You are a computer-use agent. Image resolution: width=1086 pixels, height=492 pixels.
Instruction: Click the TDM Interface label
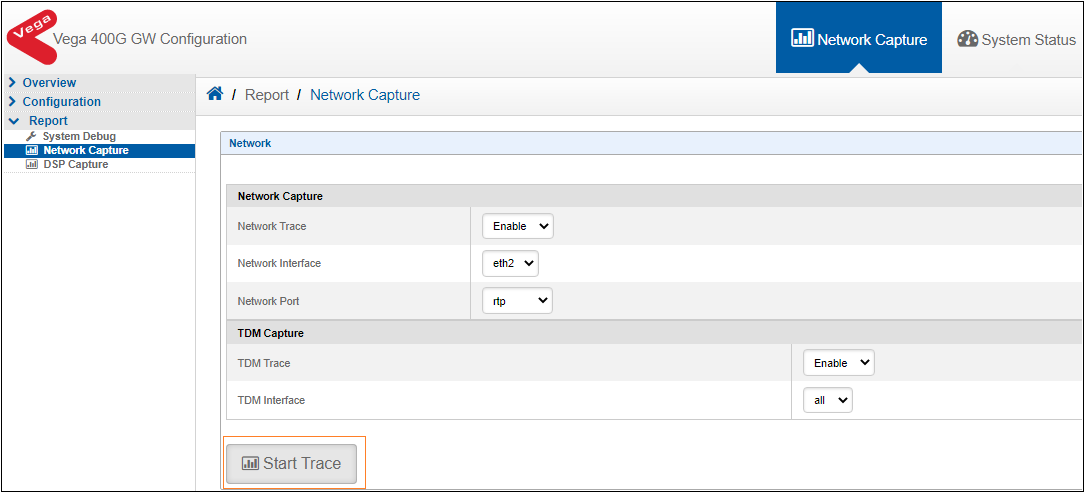pyautogui.click(x=271, y=400)
